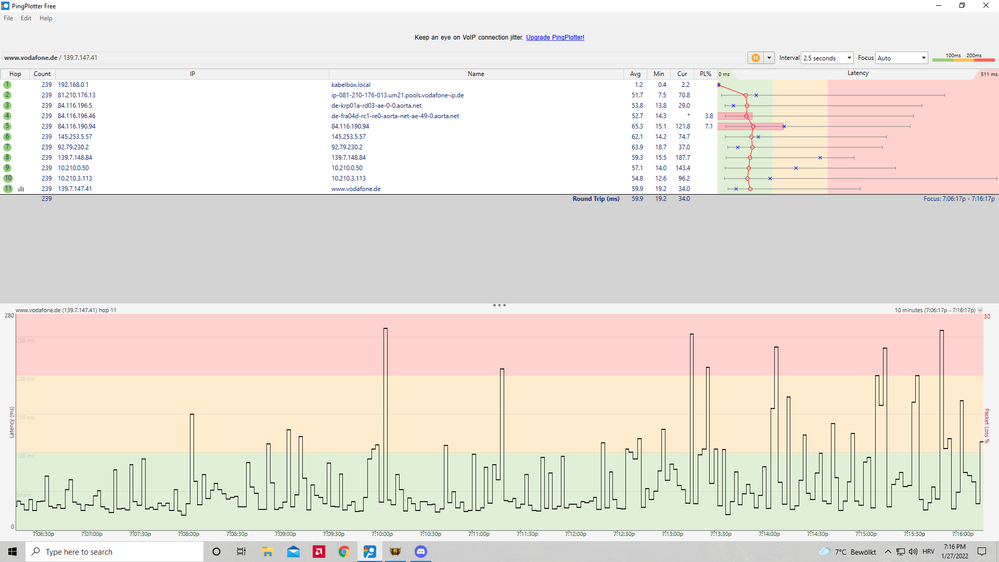Open the dropdown arrow beside pause button
The image size is (999, 562).
(x=769, y=58)
